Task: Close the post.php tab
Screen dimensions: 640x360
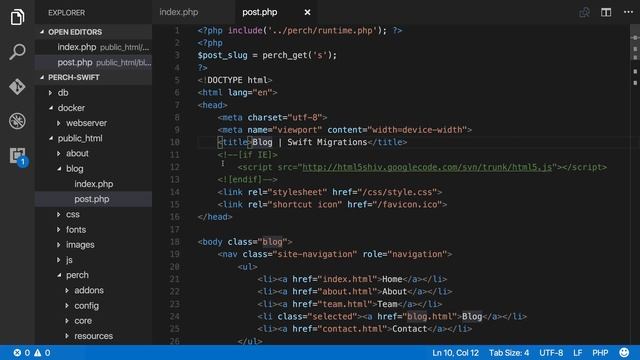Action: coord(307,13)
